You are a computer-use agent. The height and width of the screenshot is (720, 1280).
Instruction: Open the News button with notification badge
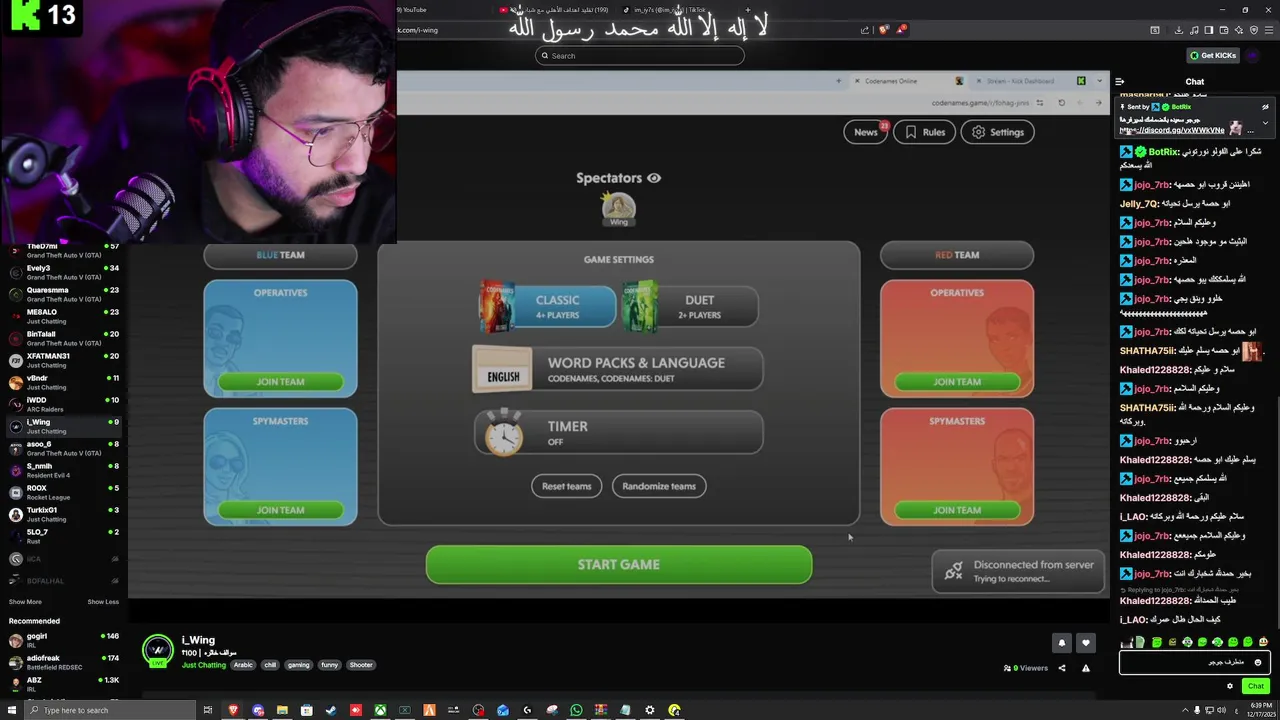(866, 132)
